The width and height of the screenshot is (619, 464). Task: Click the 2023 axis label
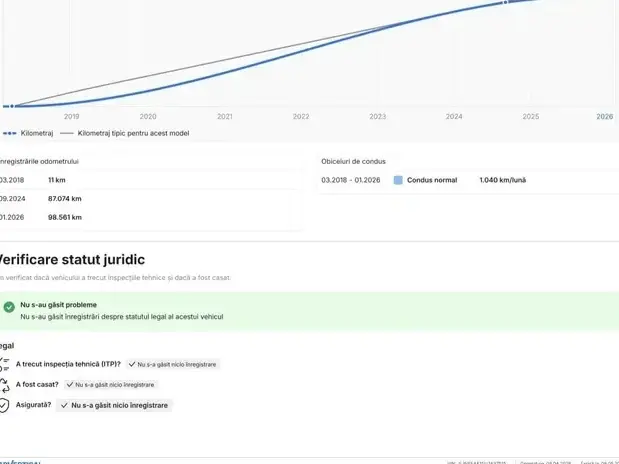point(377,116)
